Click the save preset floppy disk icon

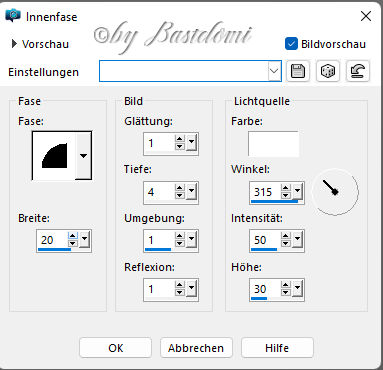[298, 71]
